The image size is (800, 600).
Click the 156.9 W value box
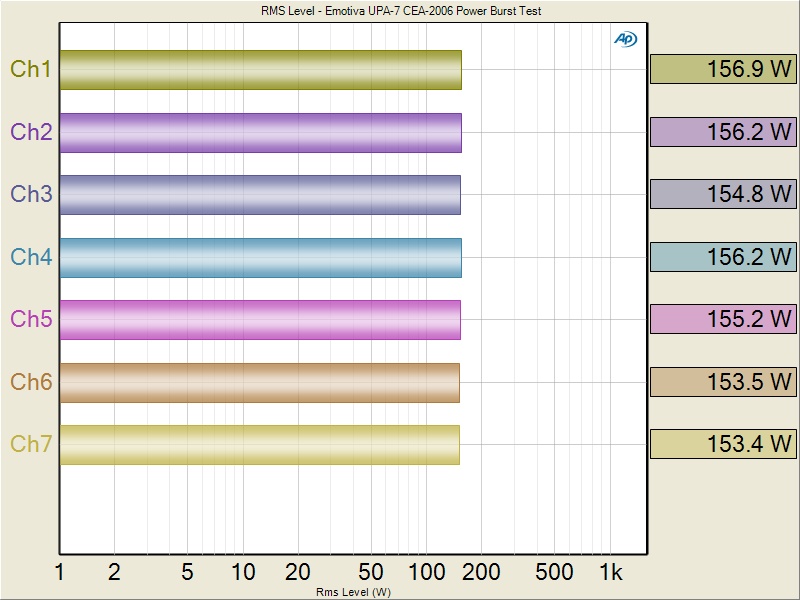click(x=723, y=70)
